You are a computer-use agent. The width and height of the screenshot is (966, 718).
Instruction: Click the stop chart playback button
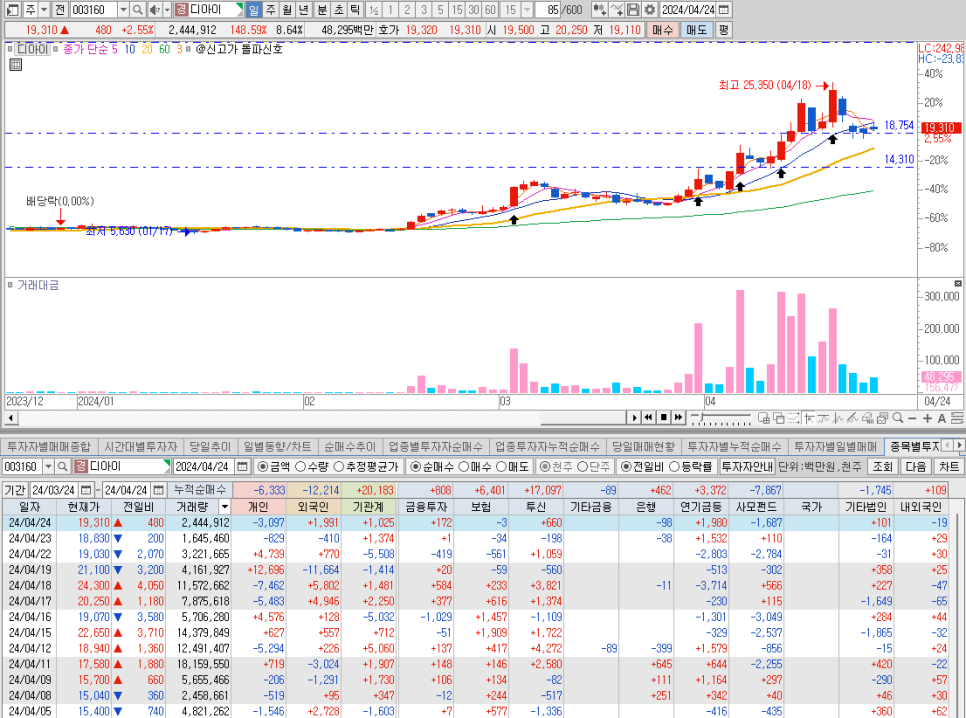tap(664, 417)
